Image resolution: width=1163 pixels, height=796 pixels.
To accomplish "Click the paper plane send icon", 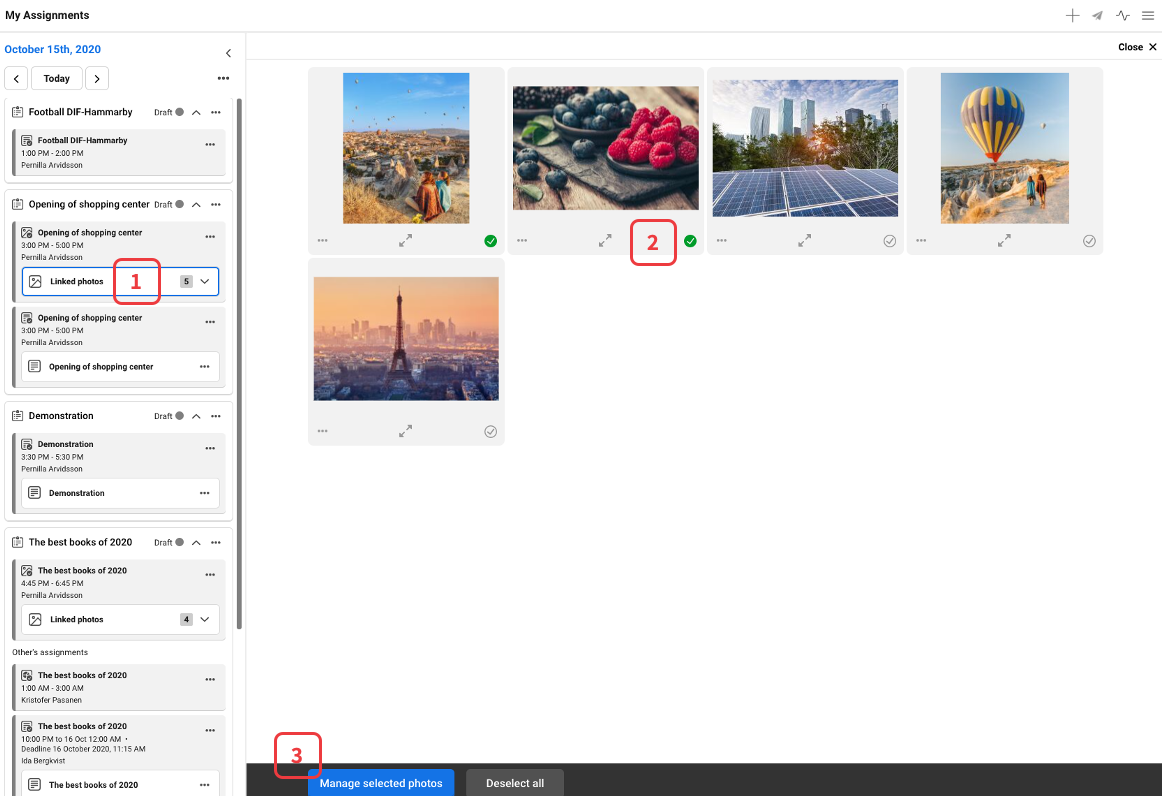I will 1098,16.
